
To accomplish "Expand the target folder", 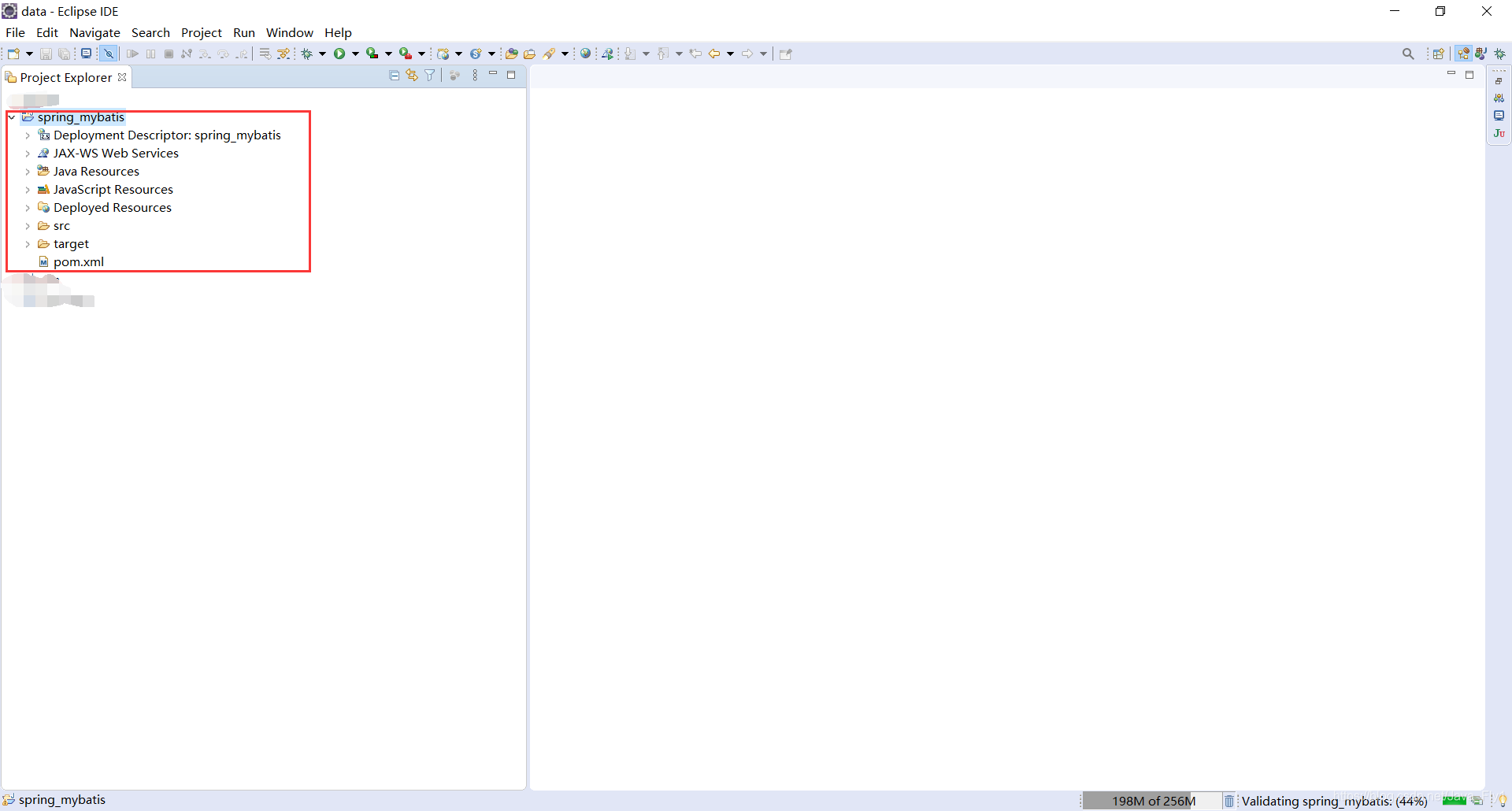I will coord(28,244).
